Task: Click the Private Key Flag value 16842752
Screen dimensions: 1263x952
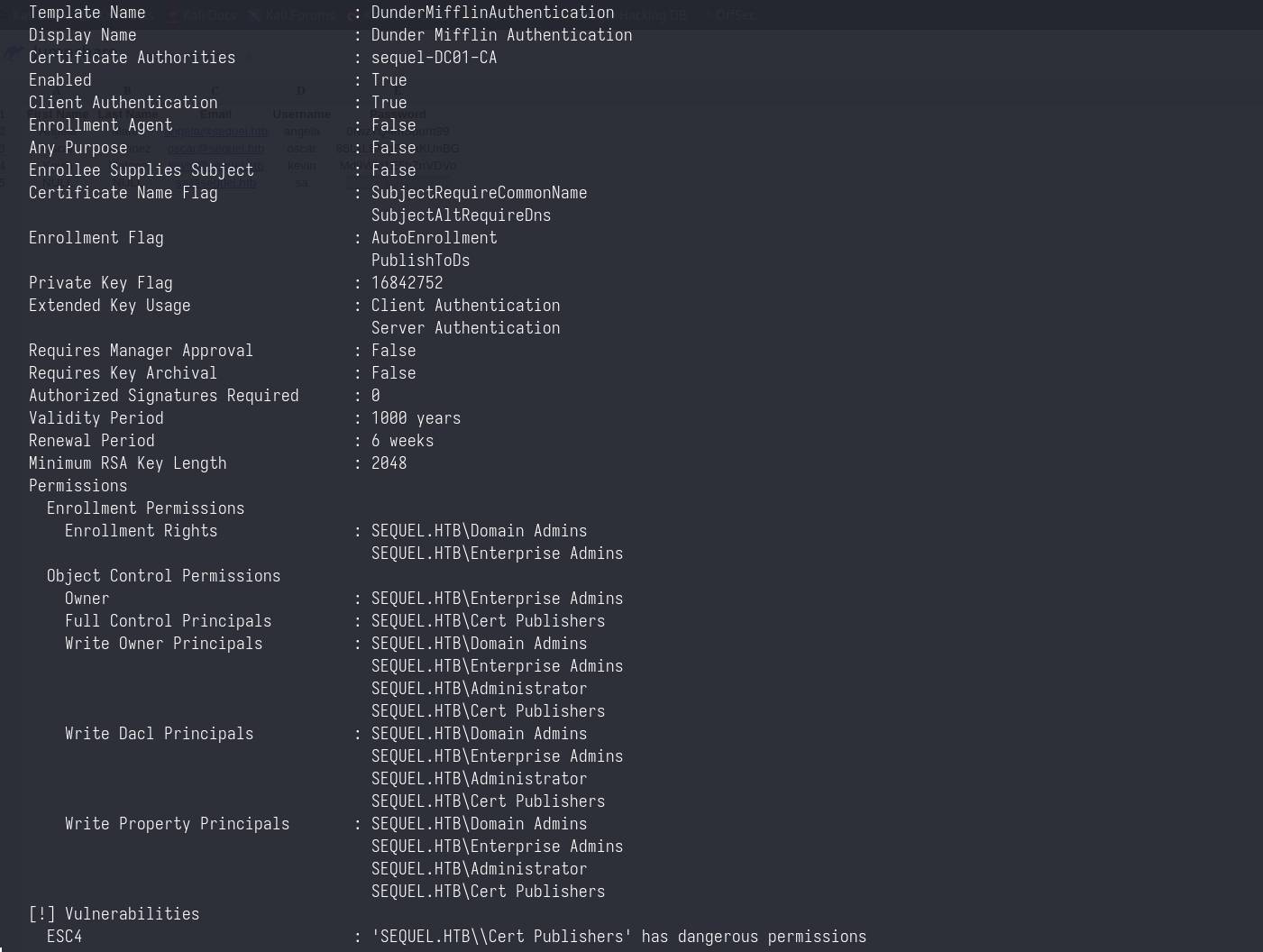Action: click(x=407, y=283)
